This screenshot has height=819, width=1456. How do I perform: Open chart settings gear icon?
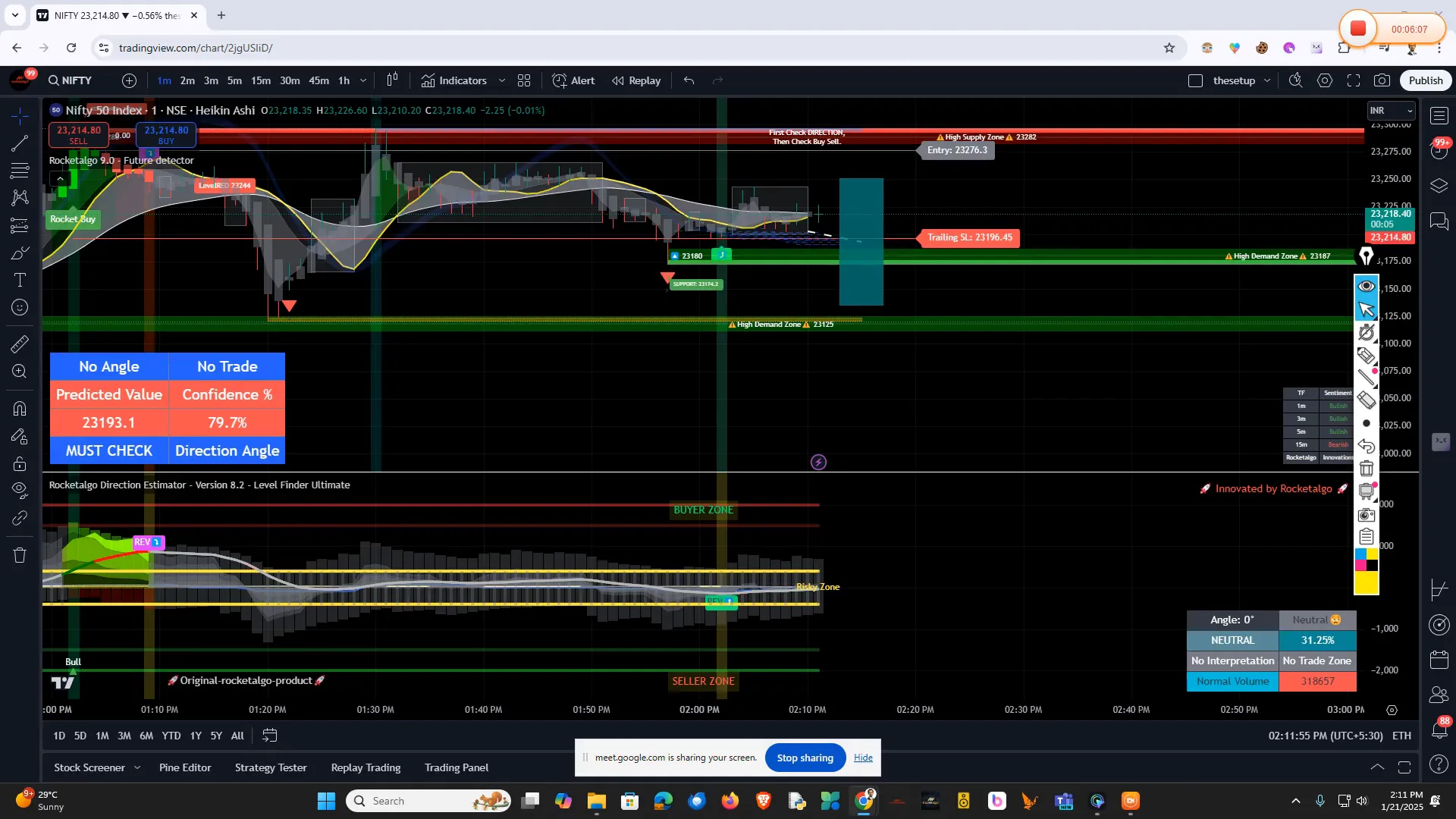pyautogui.click(x=1325, y=80)
